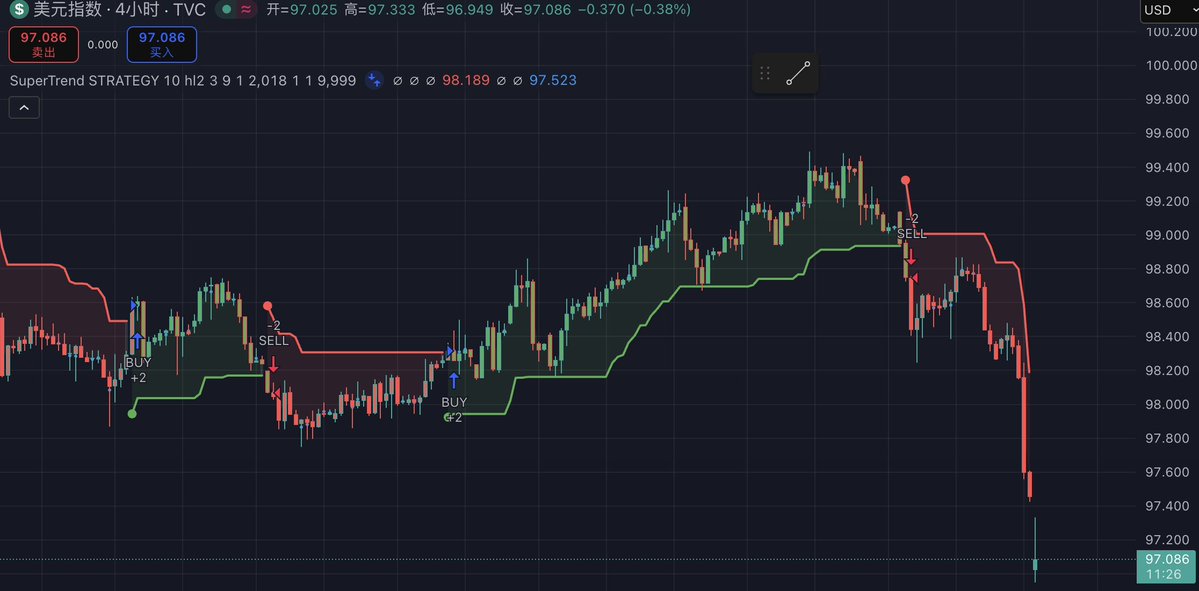Click the BUY label below the 98.200 arrow
This screenshot has width=1199, height=591.
[x=454, y=402]
